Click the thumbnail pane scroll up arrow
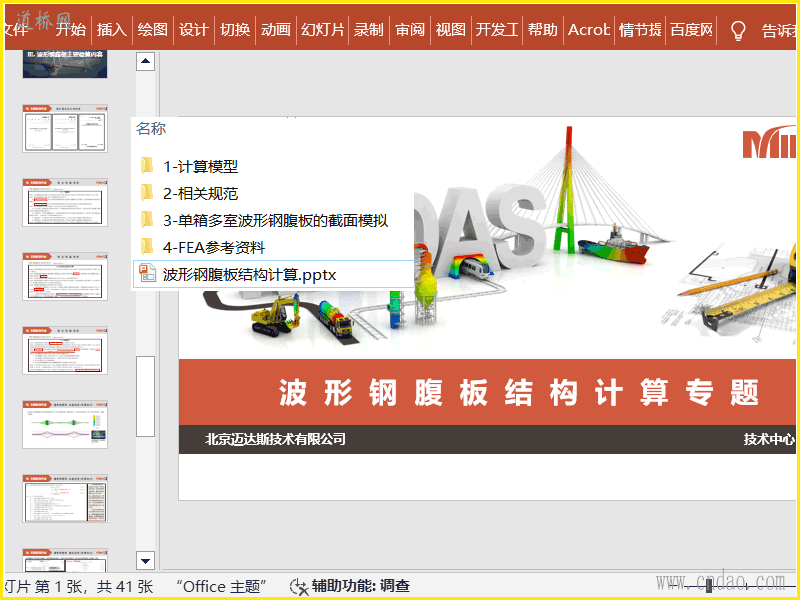Screen dimensions: 800x600 145,61
